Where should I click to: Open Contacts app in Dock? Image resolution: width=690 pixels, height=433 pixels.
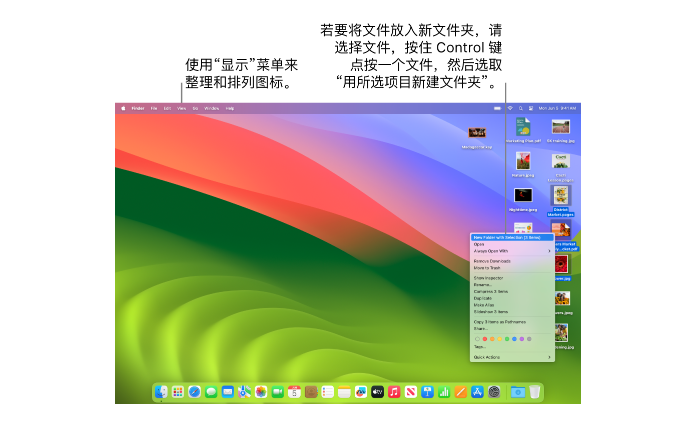pos(311,392)
